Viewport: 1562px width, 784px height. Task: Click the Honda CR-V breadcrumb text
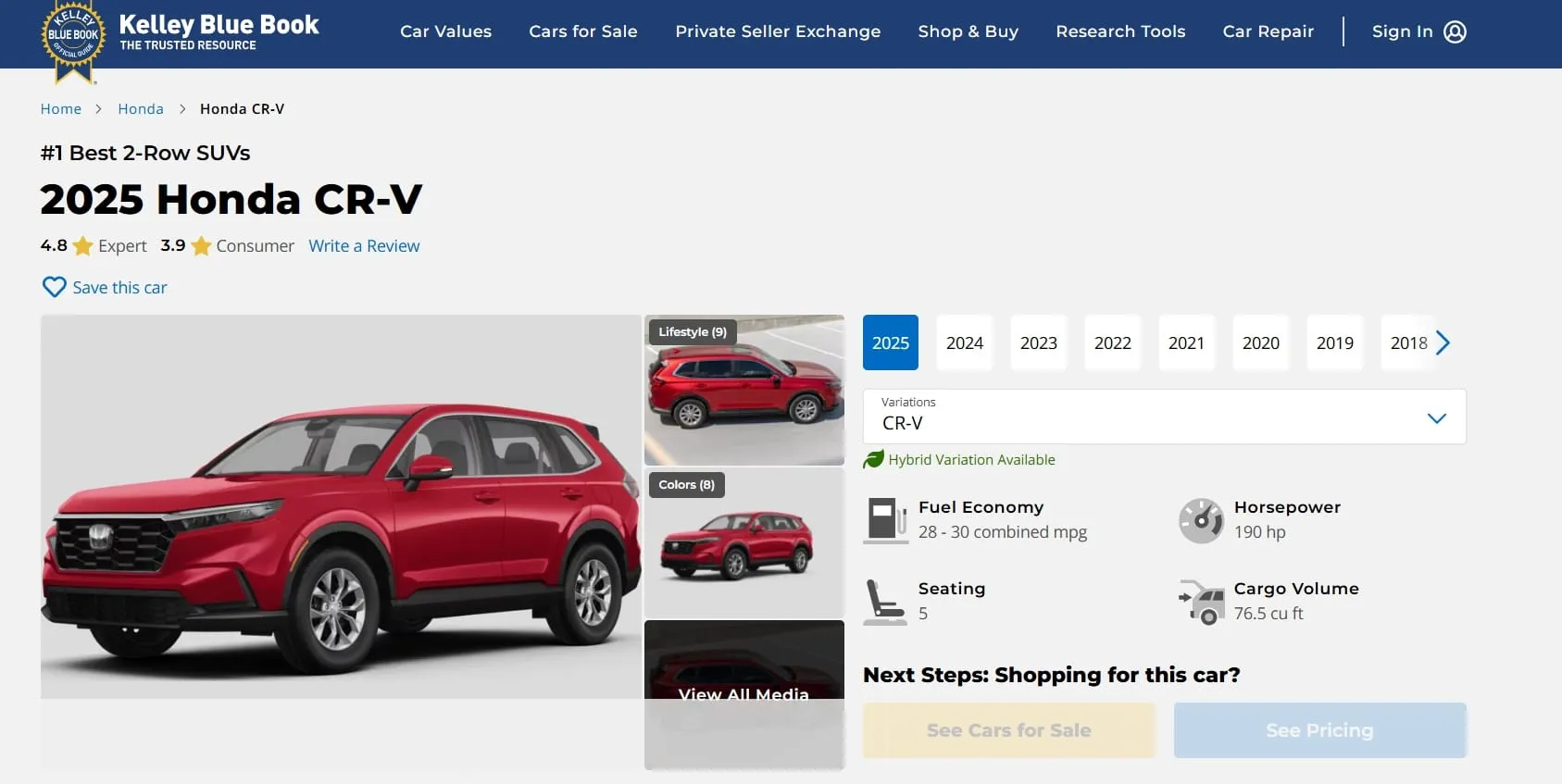pyautogui.click(x=243, y=109)
